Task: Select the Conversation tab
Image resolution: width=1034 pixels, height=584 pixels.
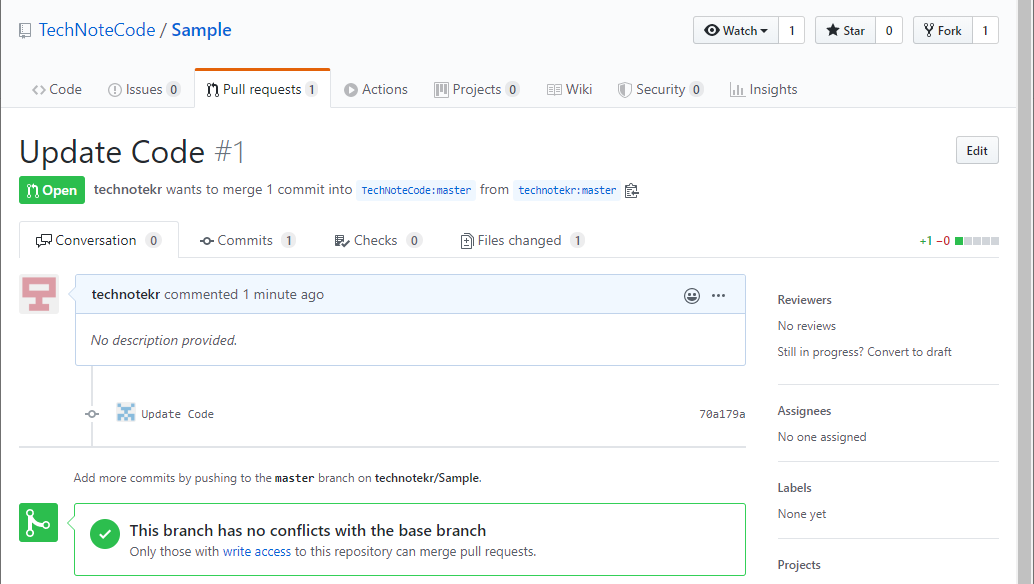Action: coord(99,240)
